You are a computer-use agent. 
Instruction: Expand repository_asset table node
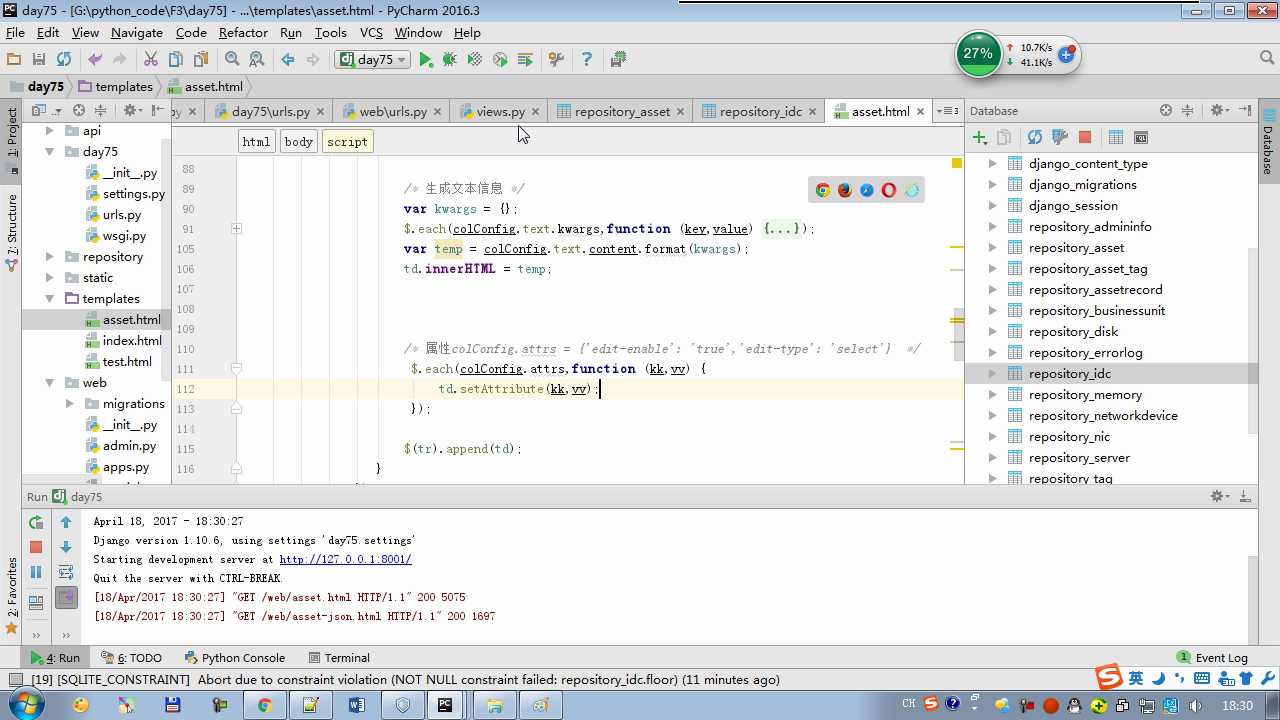click(x=992, y=248)
